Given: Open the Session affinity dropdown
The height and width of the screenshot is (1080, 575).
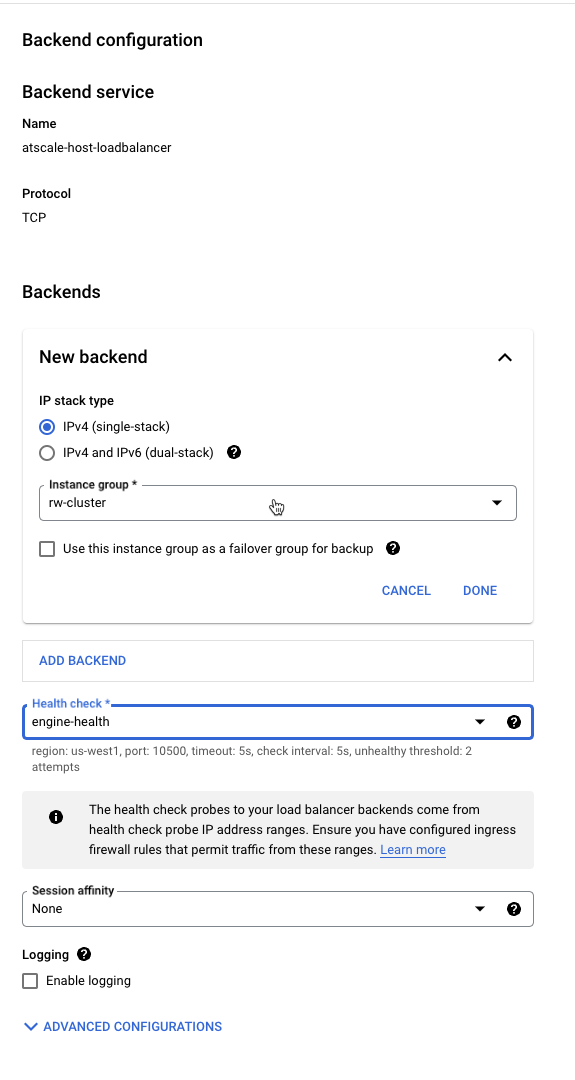Looking at the screenshot, I should (278, 909).
